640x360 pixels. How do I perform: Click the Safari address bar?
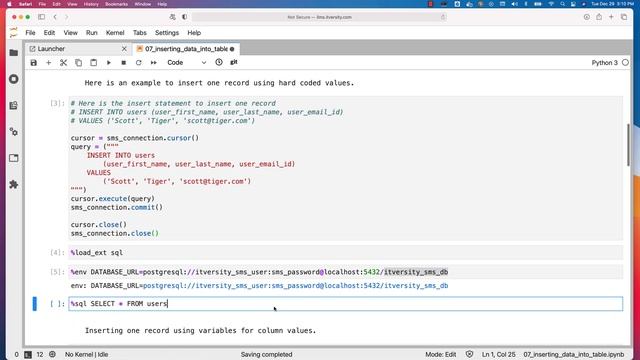(x=319, y=17)
